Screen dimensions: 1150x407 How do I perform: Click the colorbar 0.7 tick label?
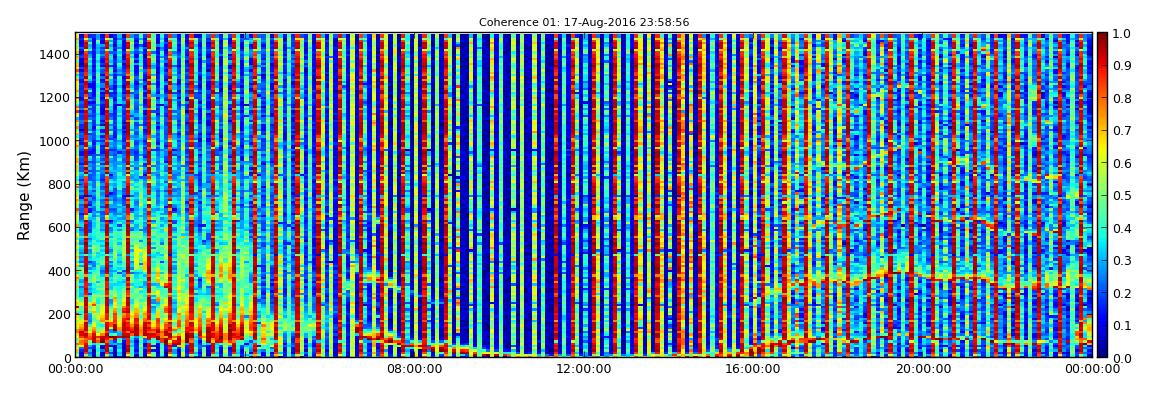[x=1121, y=131]
